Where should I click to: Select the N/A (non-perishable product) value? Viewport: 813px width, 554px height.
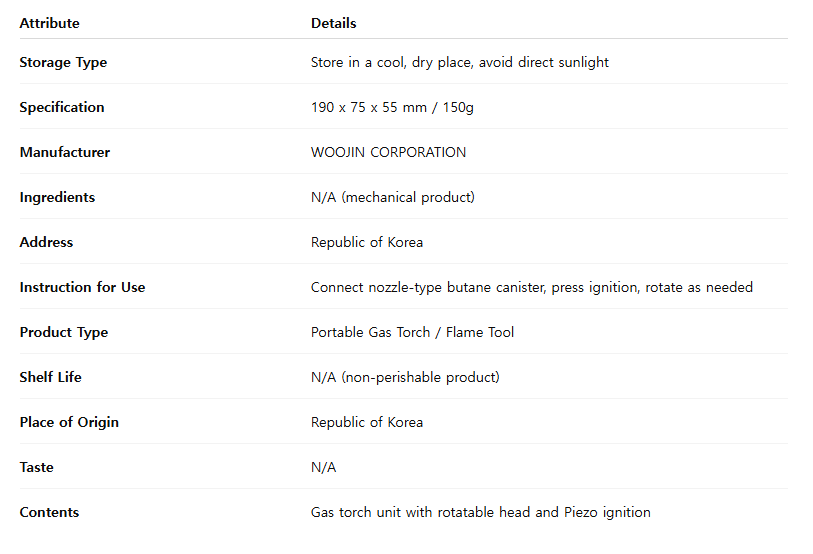tap(405, 377)
